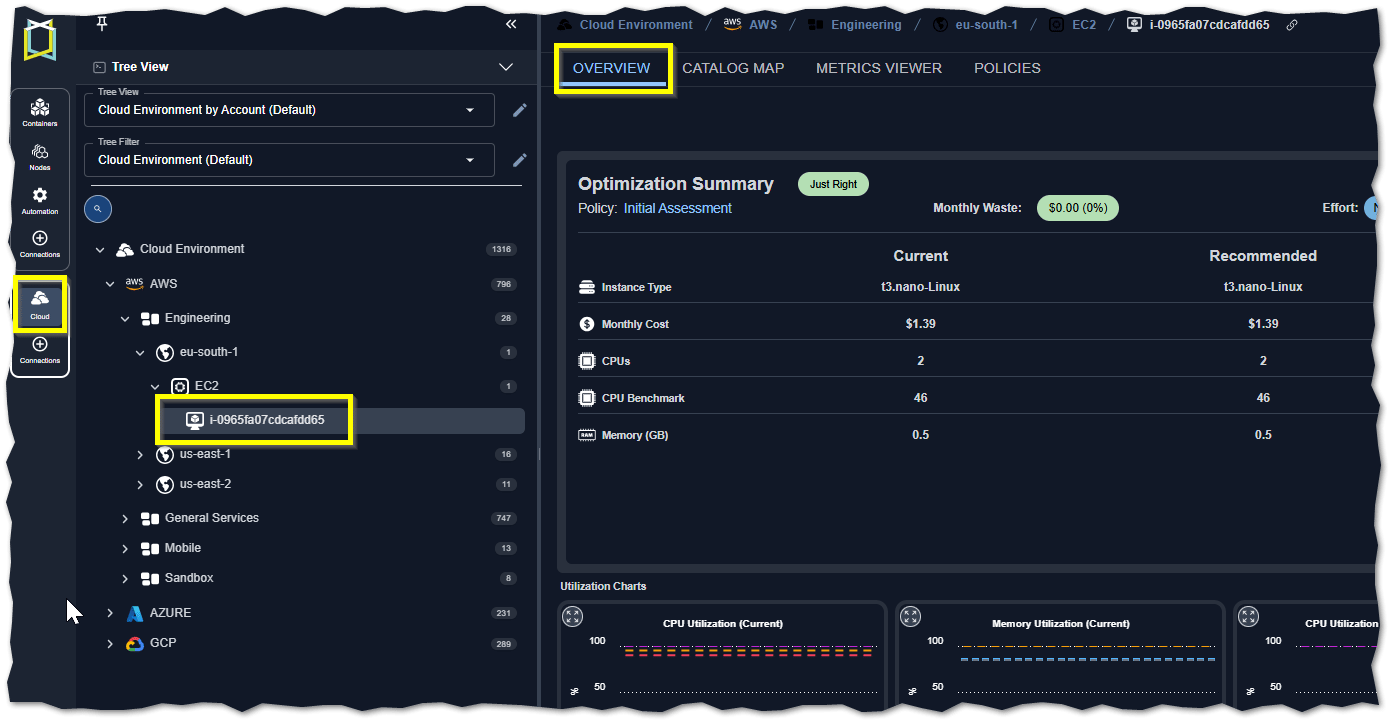Expand the GCP tree node

[x=110, y=644]
